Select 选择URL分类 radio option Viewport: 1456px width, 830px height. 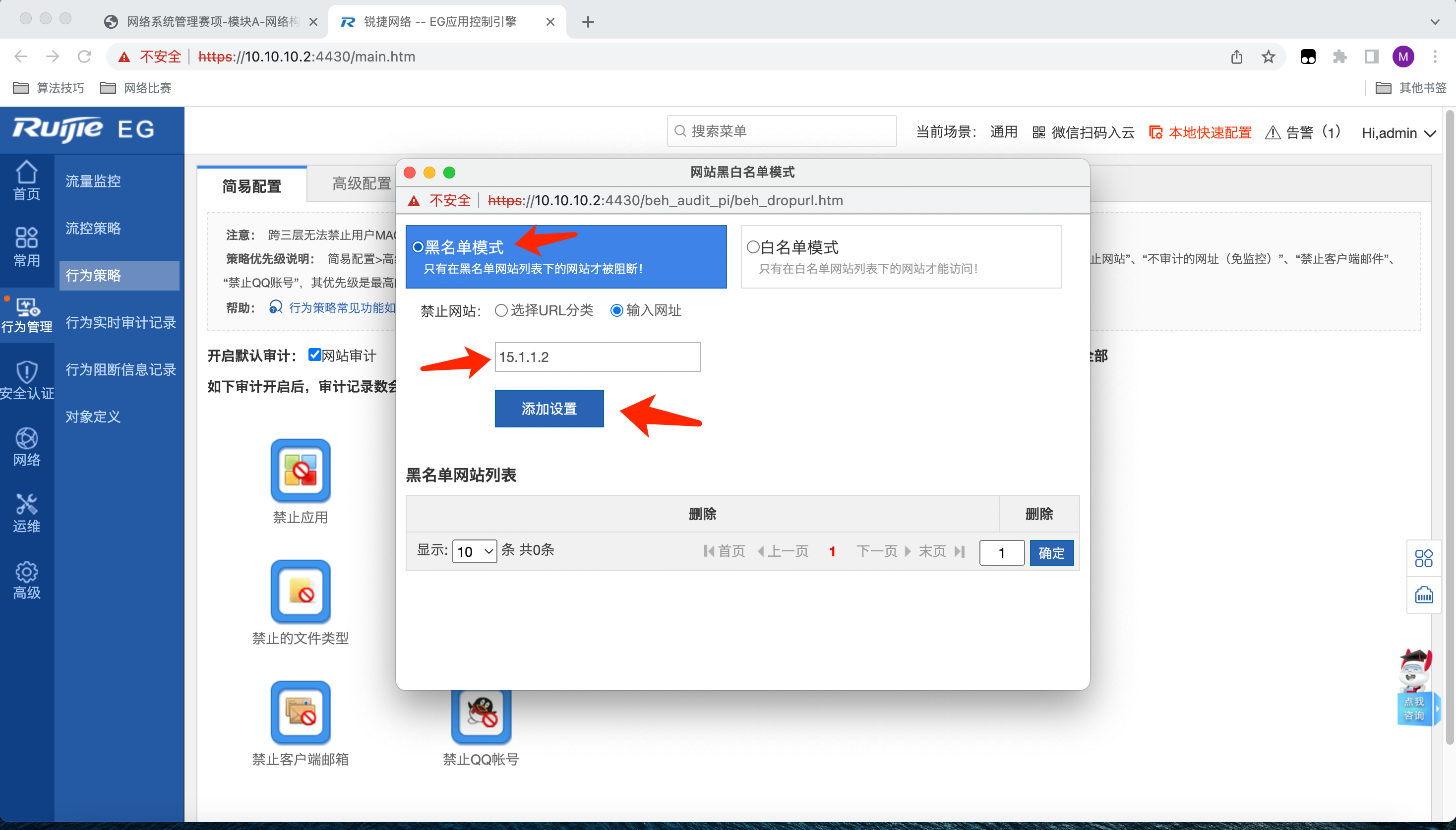click(501, 310)
